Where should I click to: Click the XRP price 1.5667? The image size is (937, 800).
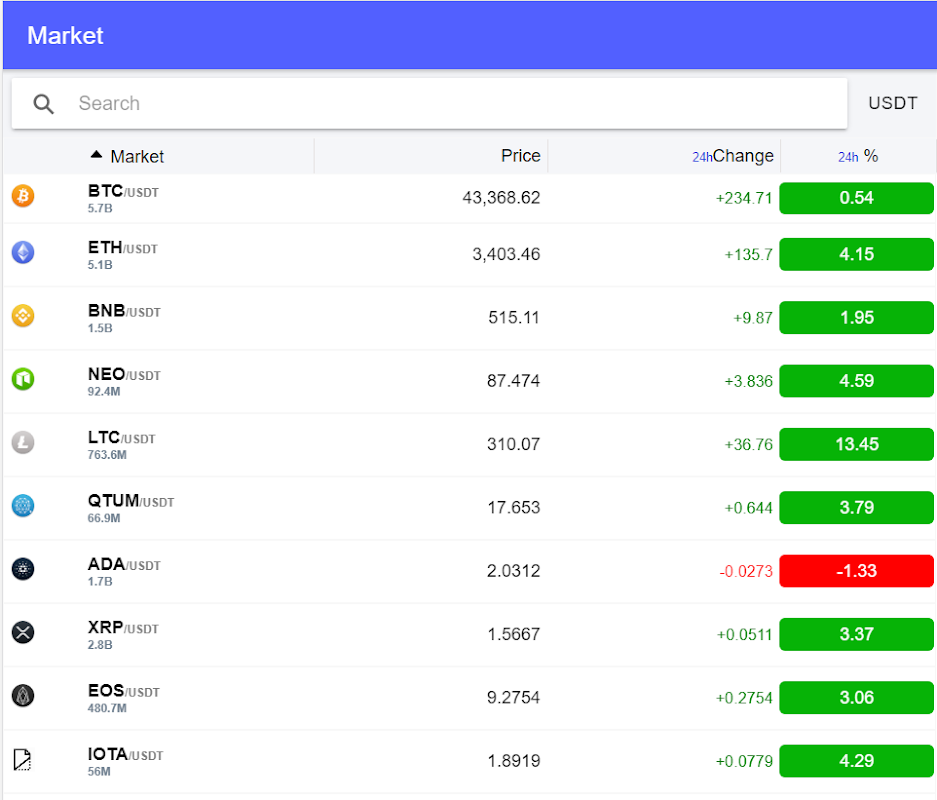[x=513, y=634]
